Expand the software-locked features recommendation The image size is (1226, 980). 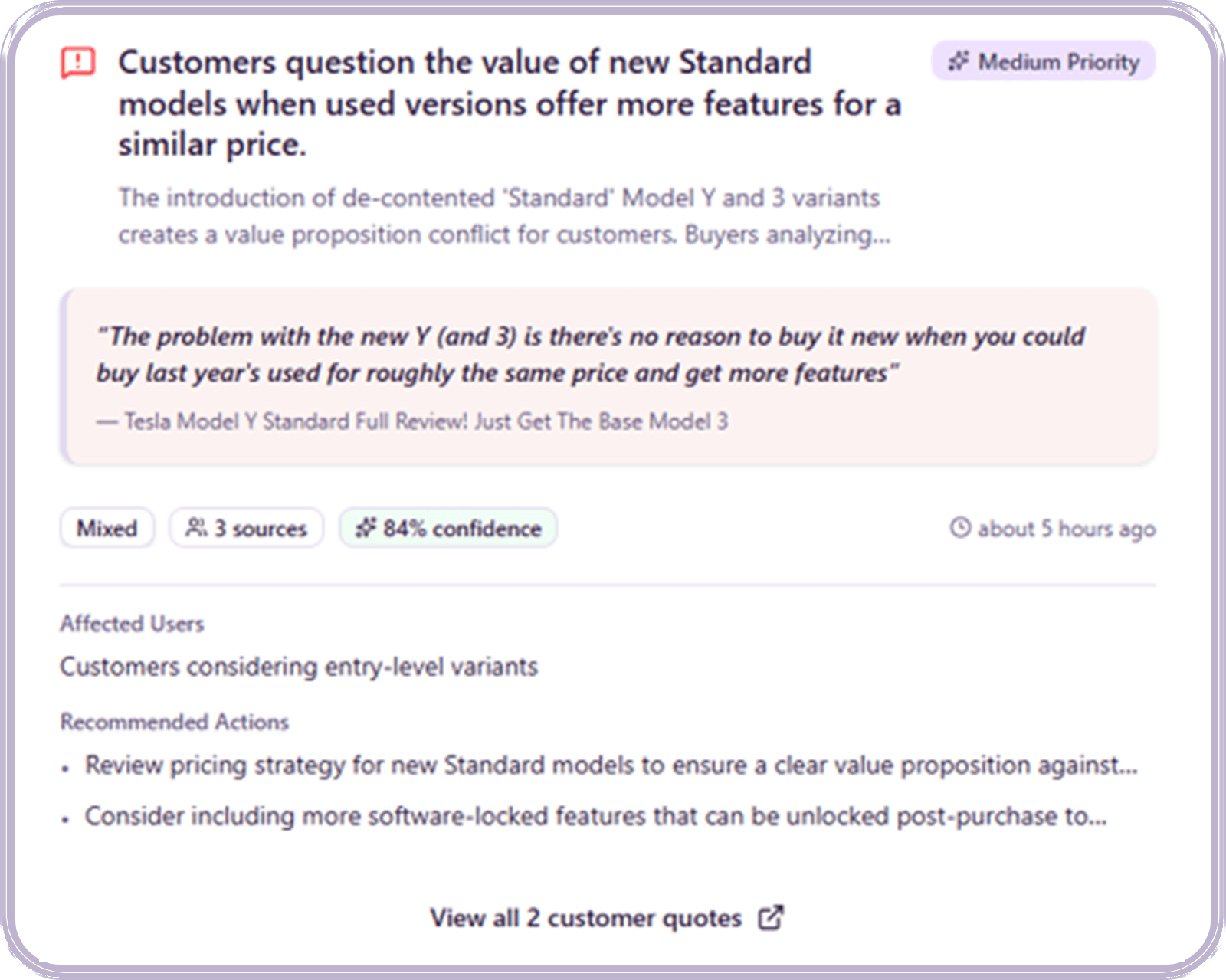(595, 816)
